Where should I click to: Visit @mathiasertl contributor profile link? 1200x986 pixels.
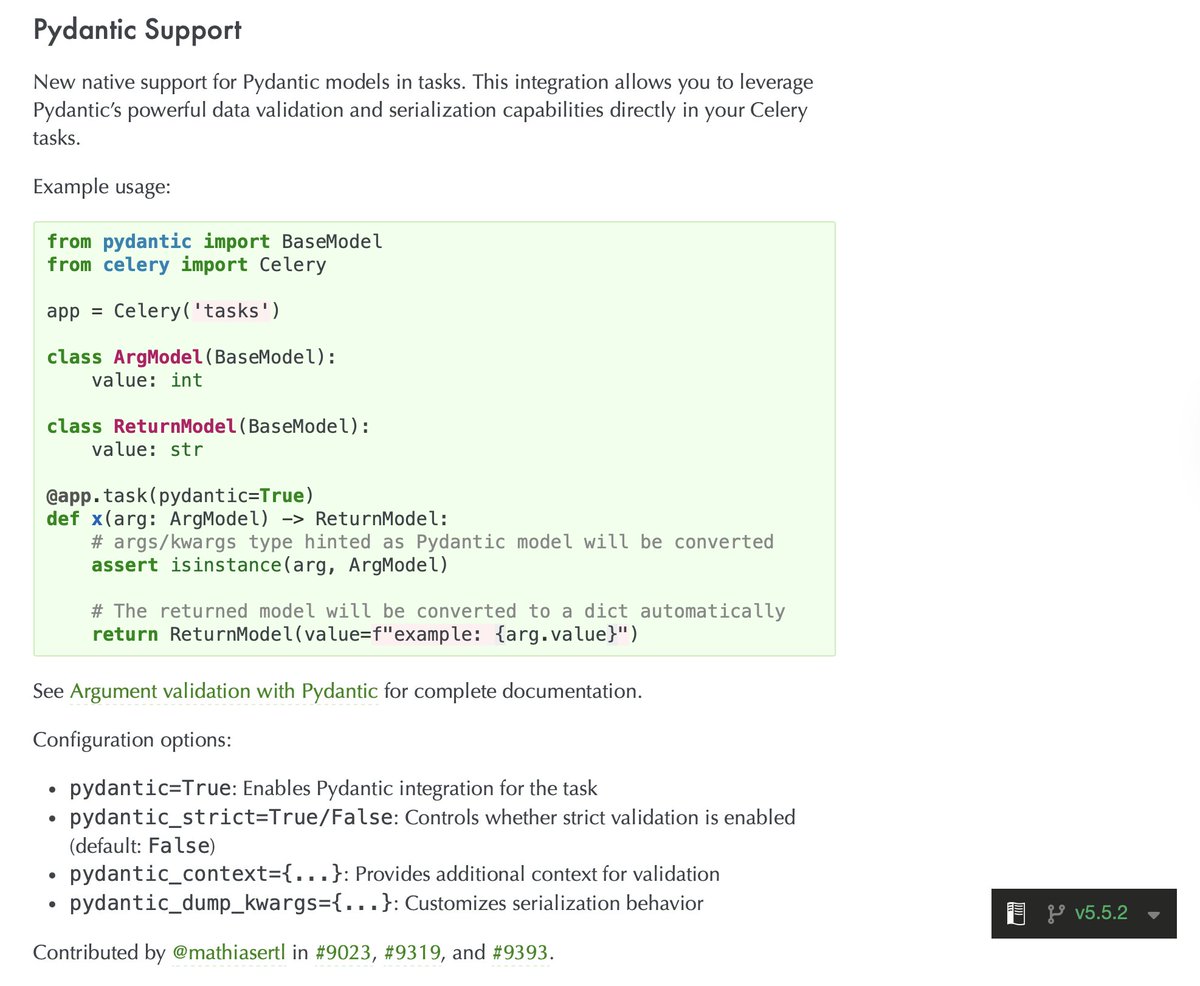point(230,953)
